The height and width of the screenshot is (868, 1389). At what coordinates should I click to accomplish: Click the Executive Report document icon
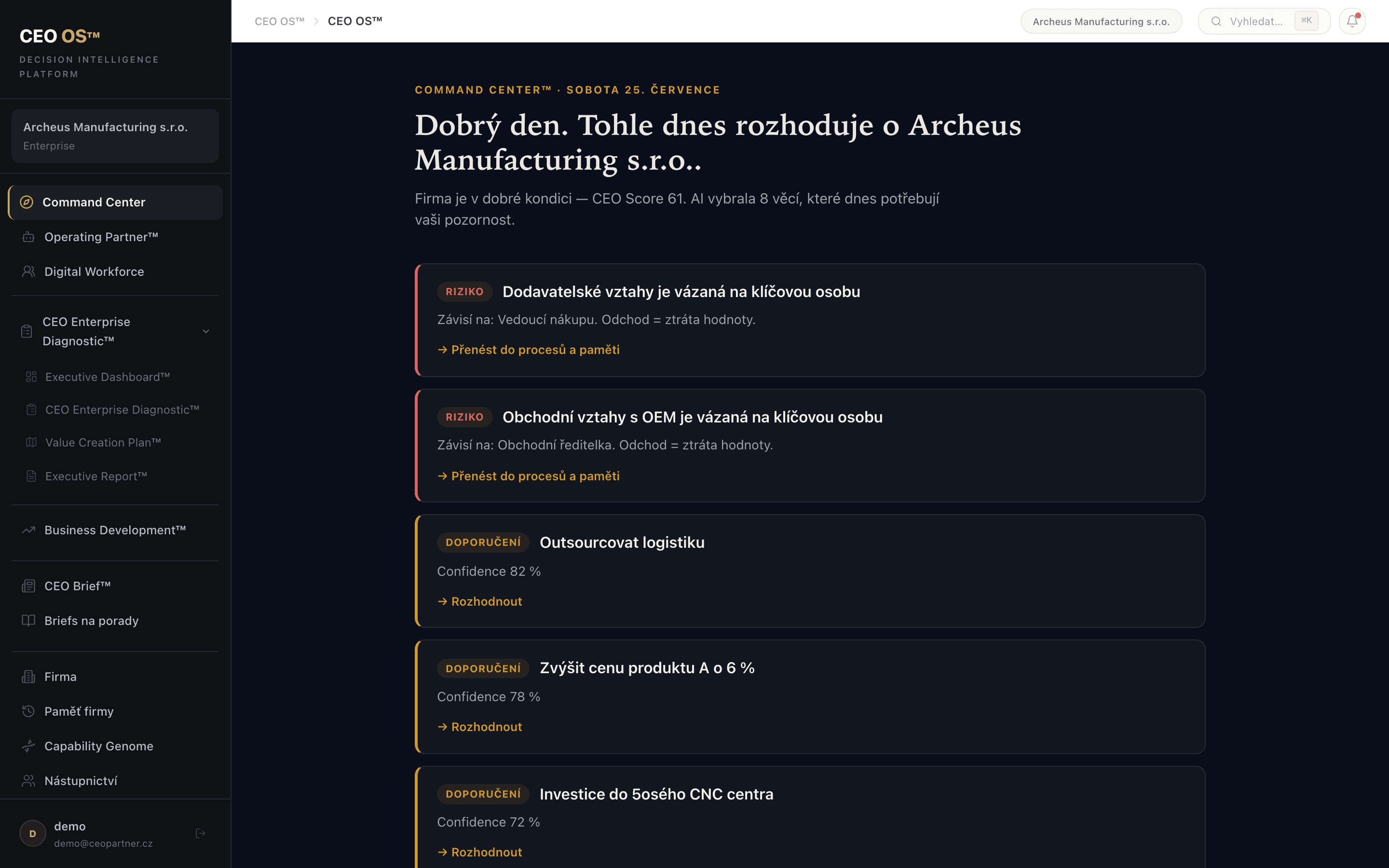pos(31,476)
